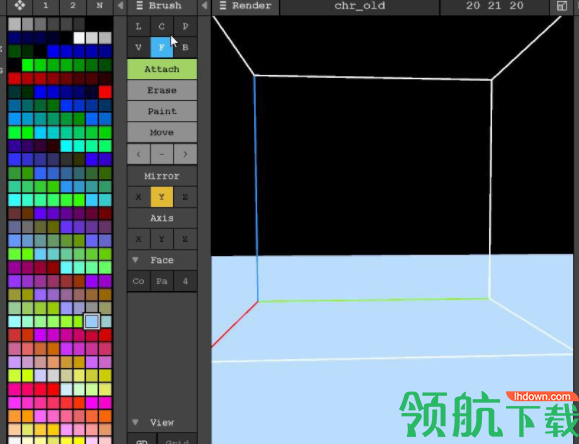Select the L line brush mode

pyautogui.click(x=138, y=26)
